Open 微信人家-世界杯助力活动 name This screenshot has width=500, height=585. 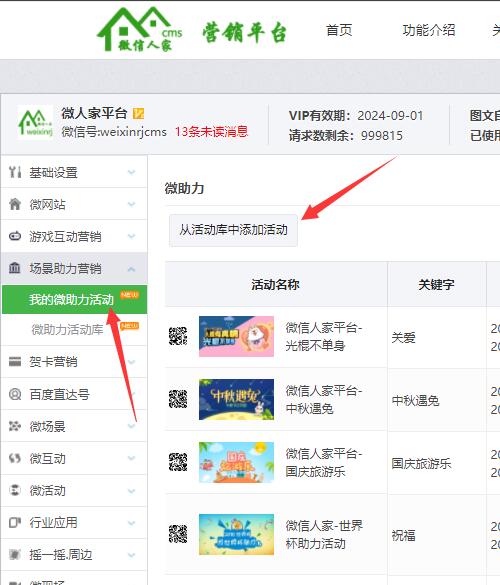pyautogui.click(x=324, y=534)
